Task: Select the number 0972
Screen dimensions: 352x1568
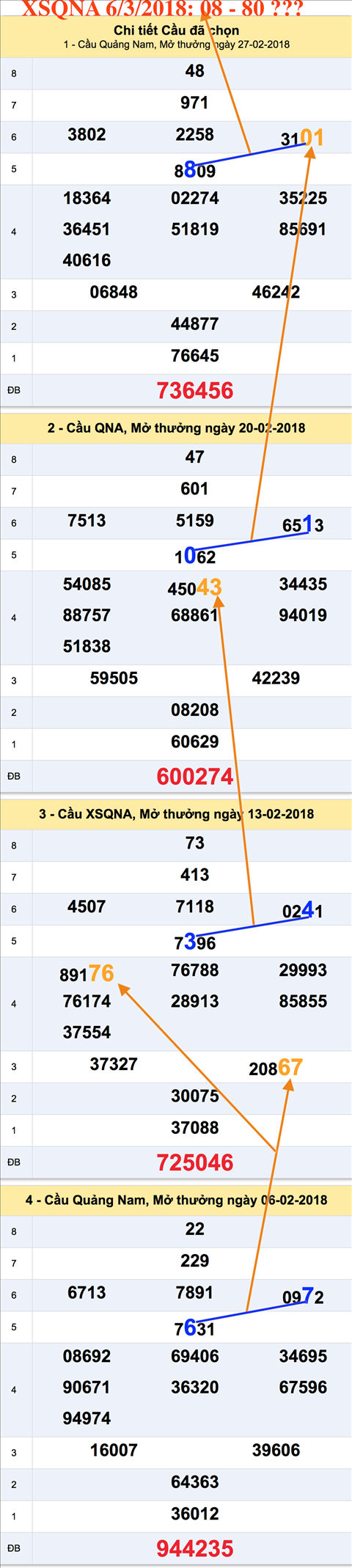Action: (x=303, y=1296)
